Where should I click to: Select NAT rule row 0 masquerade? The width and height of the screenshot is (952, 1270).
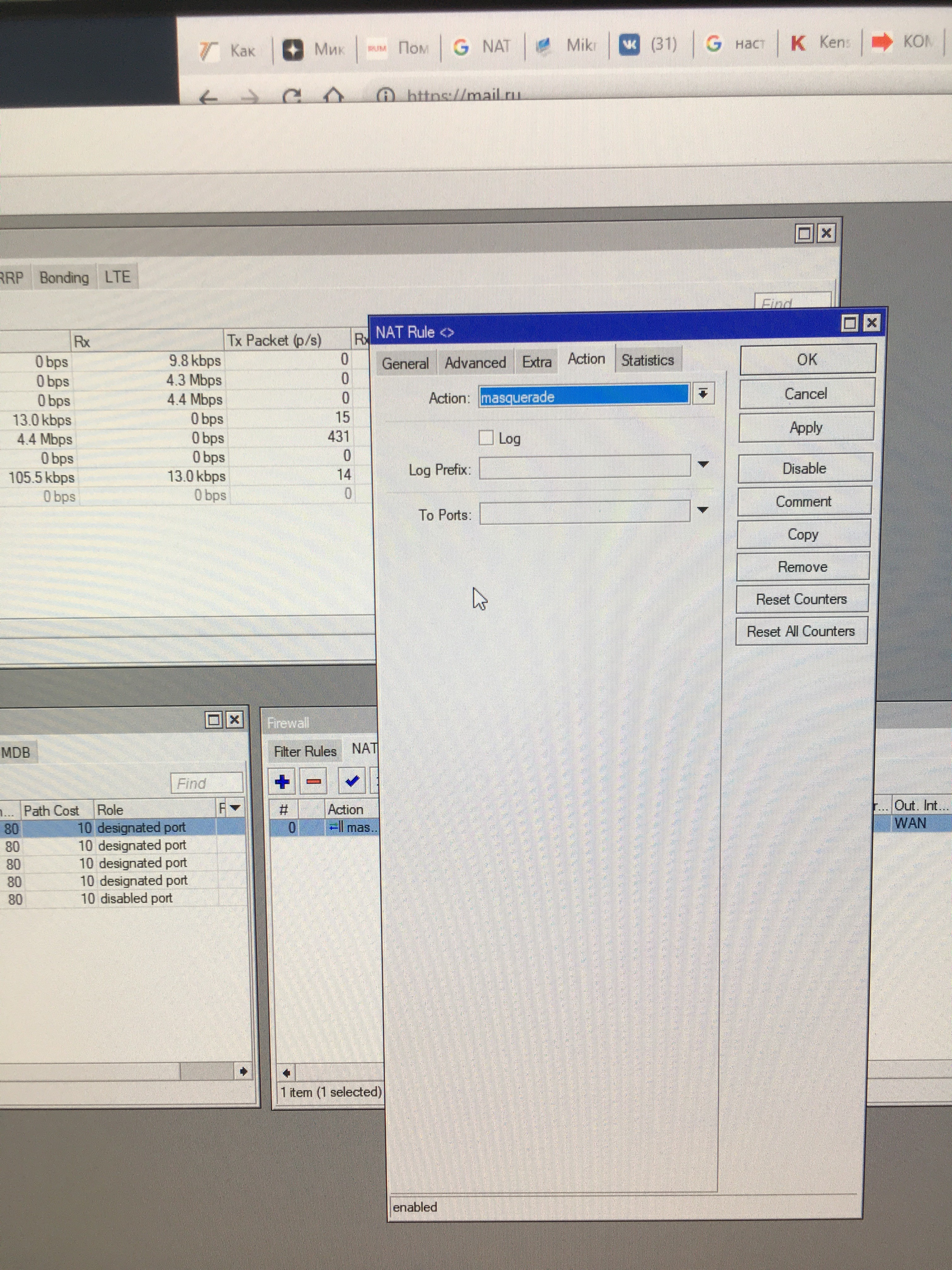point(324,827)
